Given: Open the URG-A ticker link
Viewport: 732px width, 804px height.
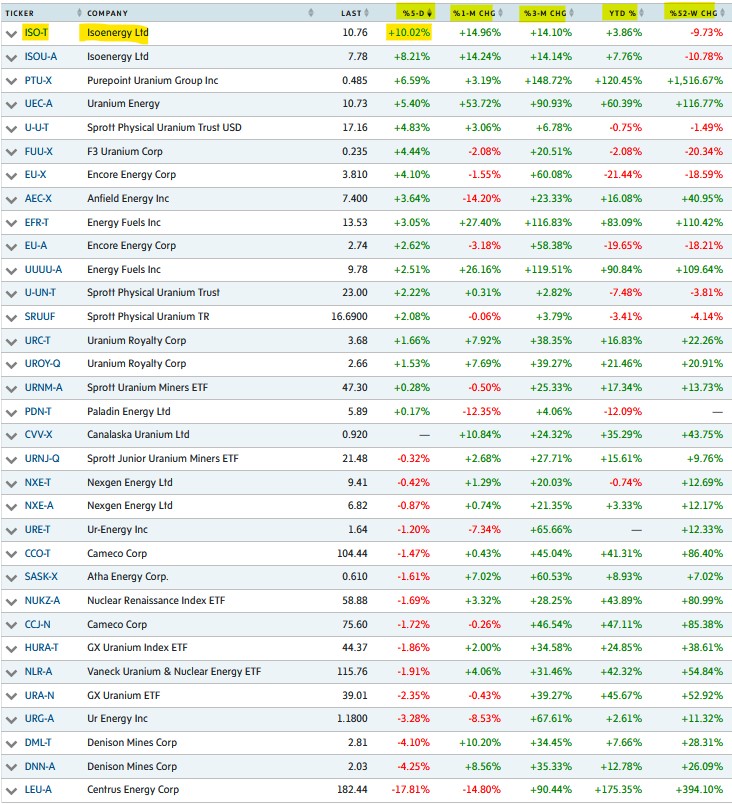Looking at the screenshot, I should coord(39,719).
